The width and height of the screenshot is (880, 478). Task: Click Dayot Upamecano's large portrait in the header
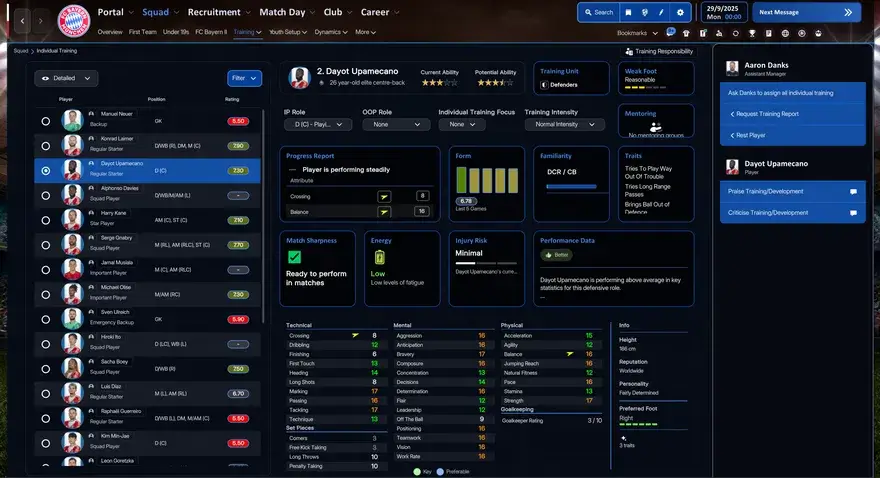(x=299, y=77)
